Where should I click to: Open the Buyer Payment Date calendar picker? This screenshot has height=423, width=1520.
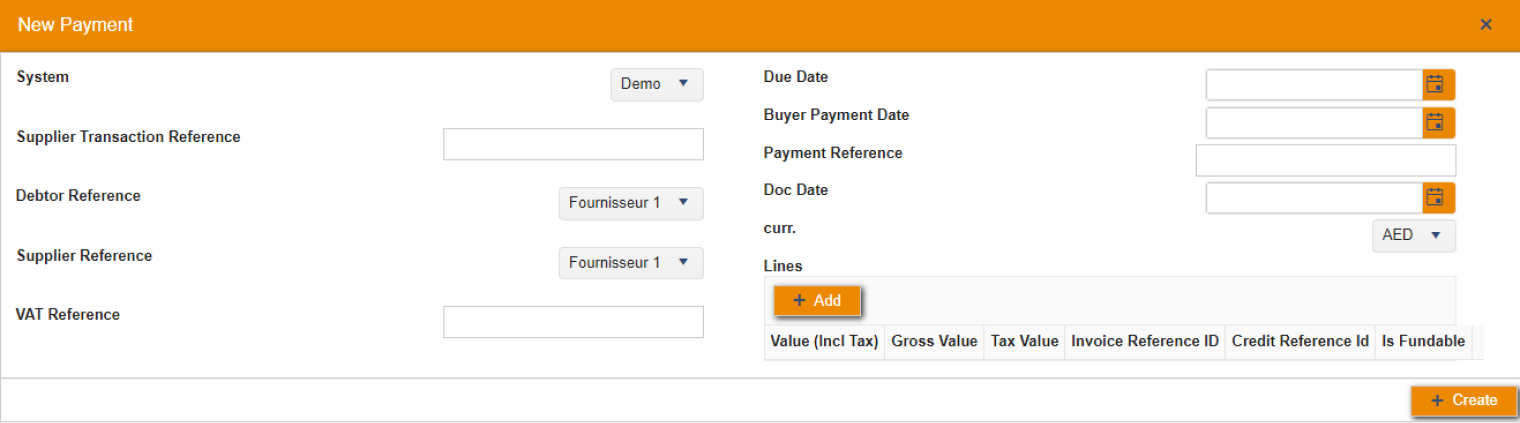pyautogui.click(x=1438, y=123)
